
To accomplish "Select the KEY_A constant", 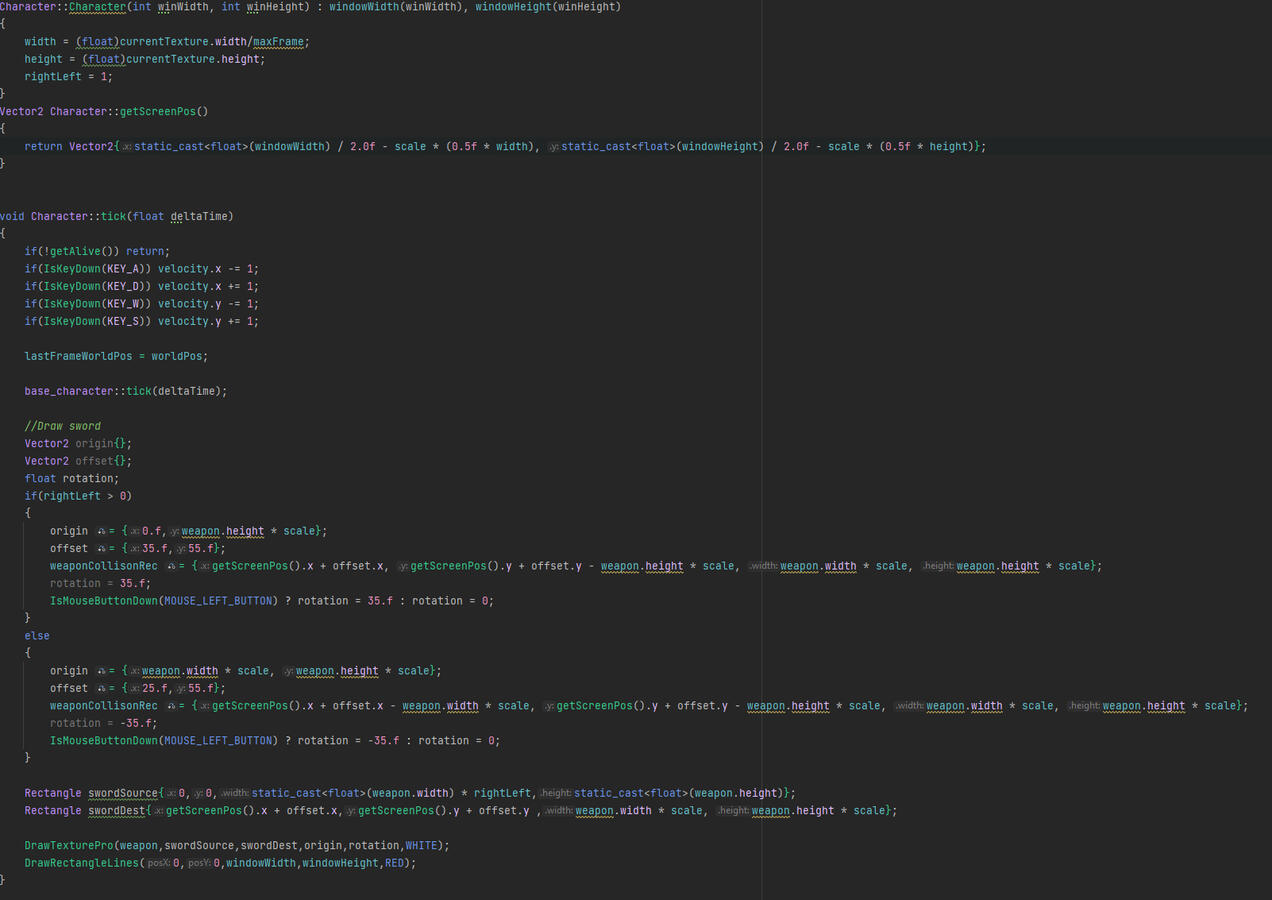I will click(x=124, y=268).
